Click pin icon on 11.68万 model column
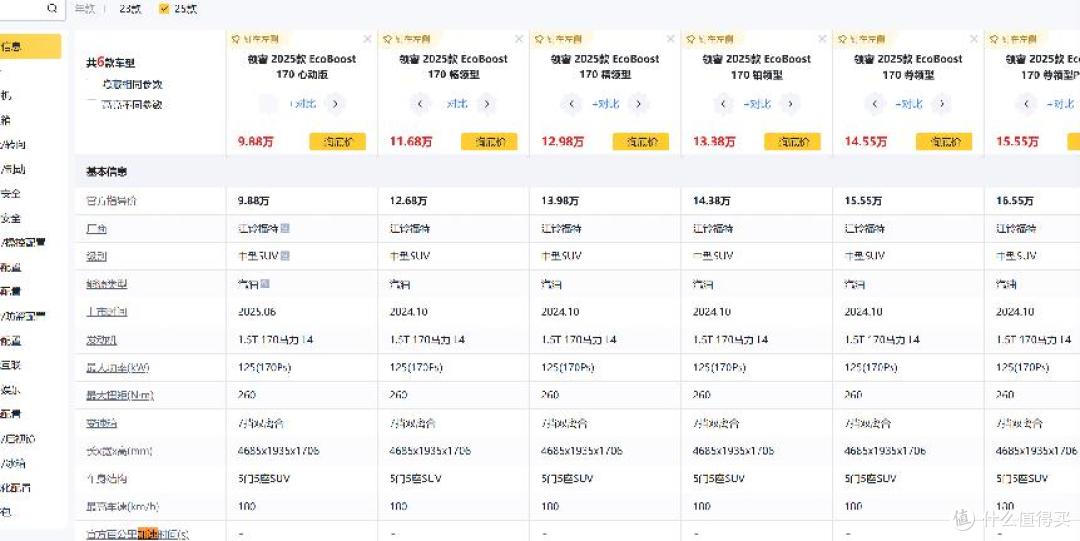This screenshot has width=1080, height=541. coord(387,39)
